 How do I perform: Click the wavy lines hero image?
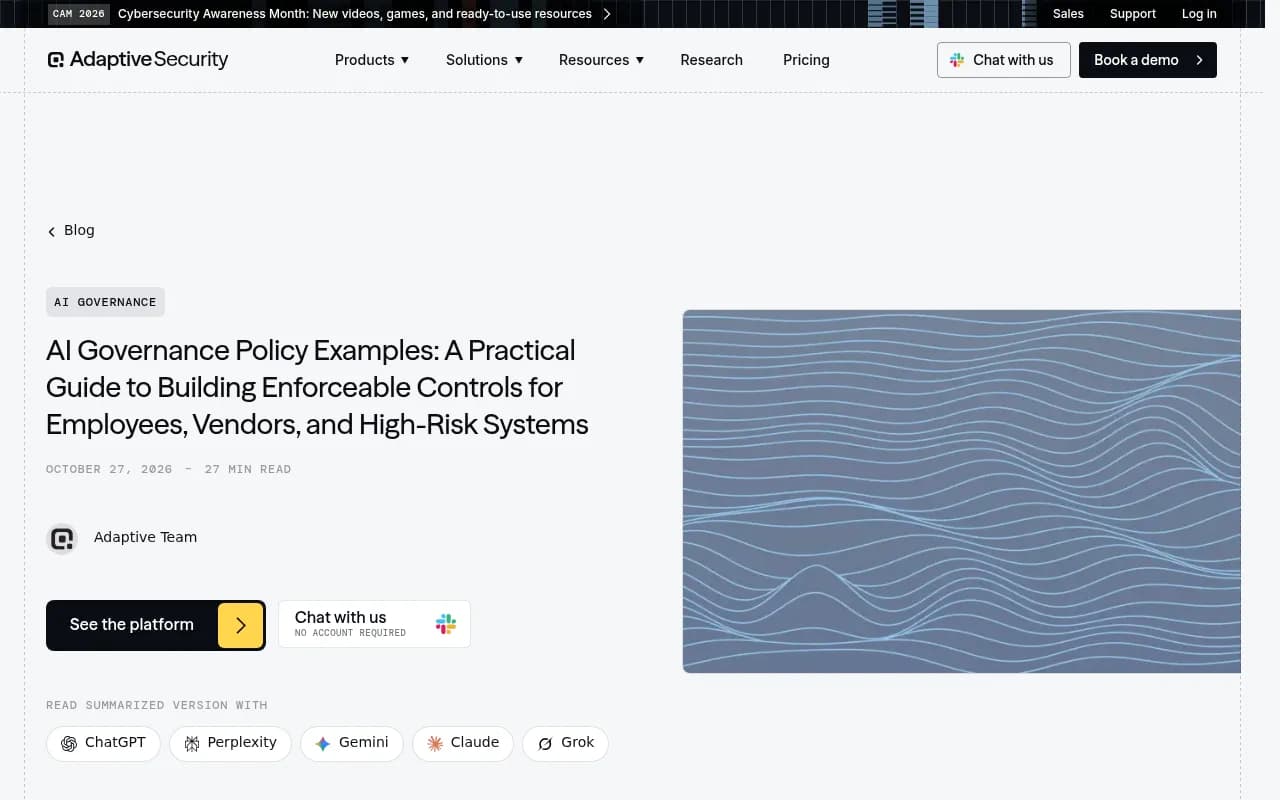962,491
